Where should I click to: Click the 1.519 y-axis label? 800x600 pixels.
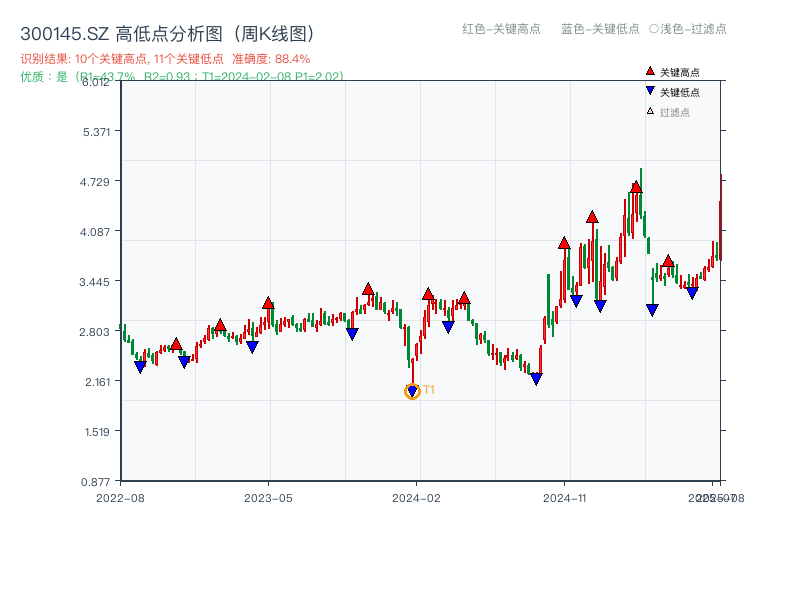tap(97, 432)
